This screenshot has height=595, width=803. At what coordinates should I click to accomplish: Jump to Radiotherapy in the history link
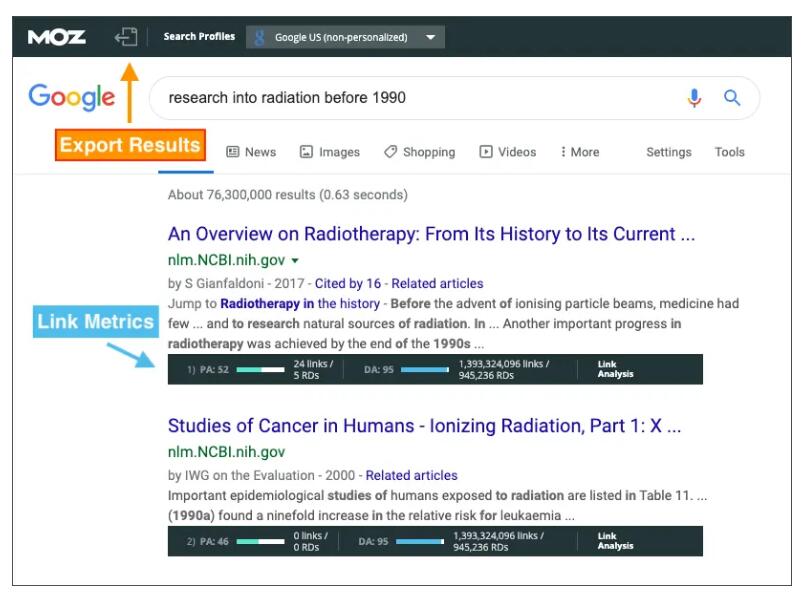pyautogui.click(x=300, y=304)
